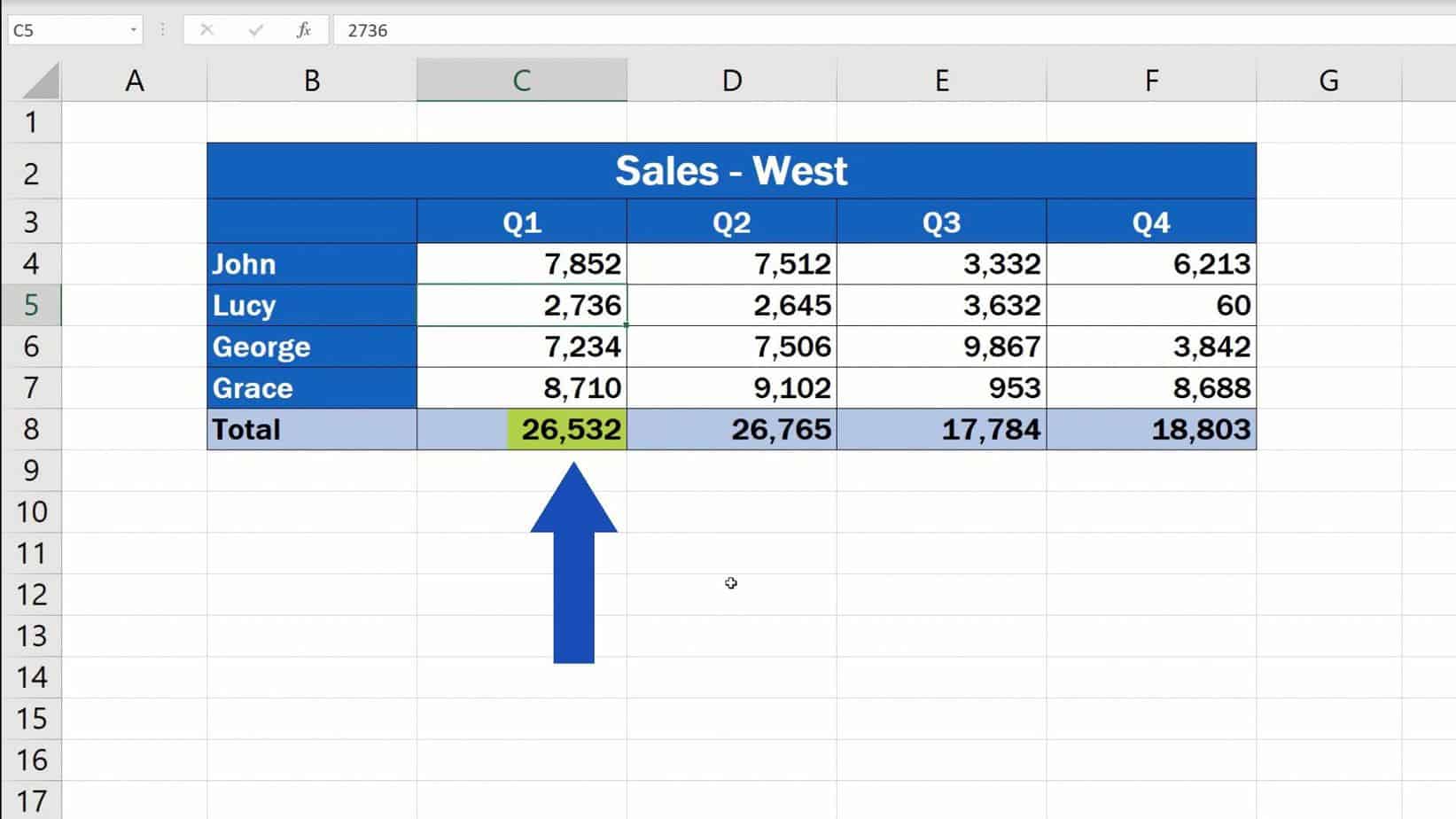Click the Sales - West title cell

(731, 170)
